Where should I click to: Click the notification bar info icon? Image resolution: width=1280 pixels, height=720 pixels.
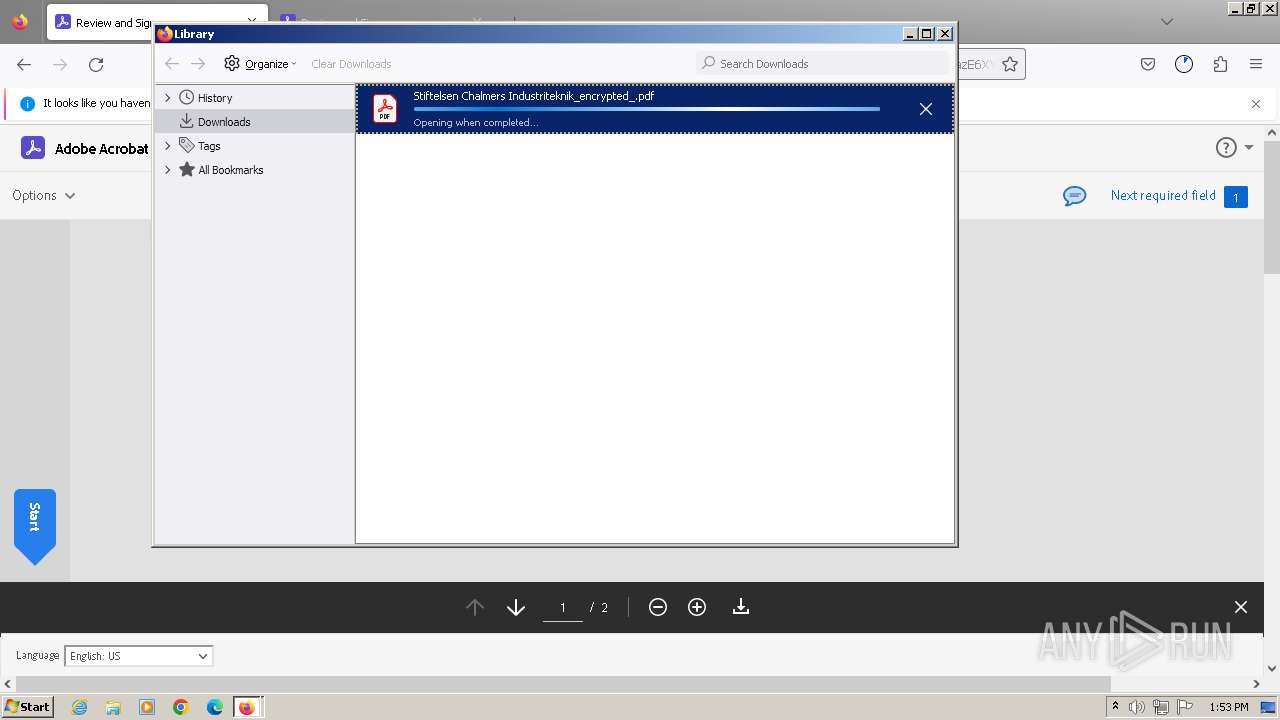point(27,103)
